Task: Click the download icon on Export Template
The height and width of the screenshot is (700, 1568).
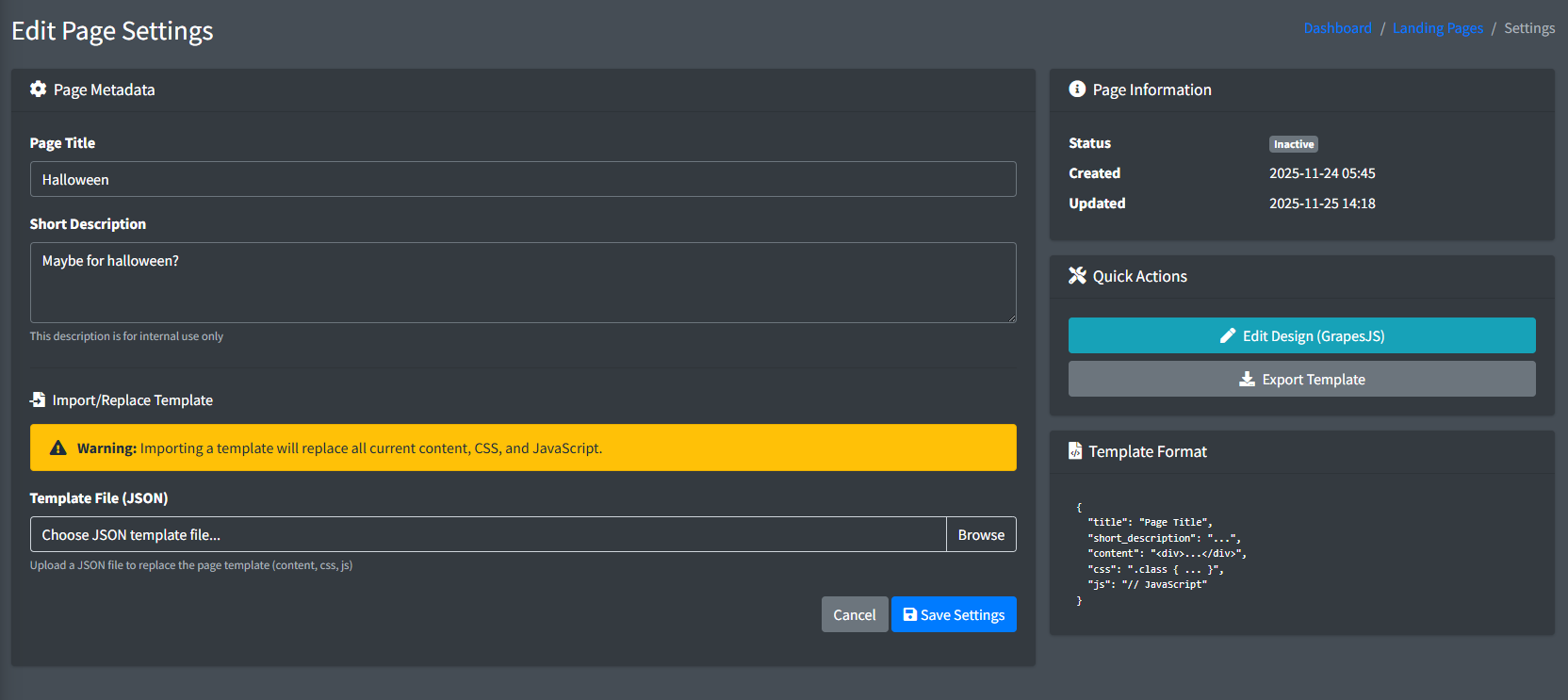Action: [x=1247, y=380]
